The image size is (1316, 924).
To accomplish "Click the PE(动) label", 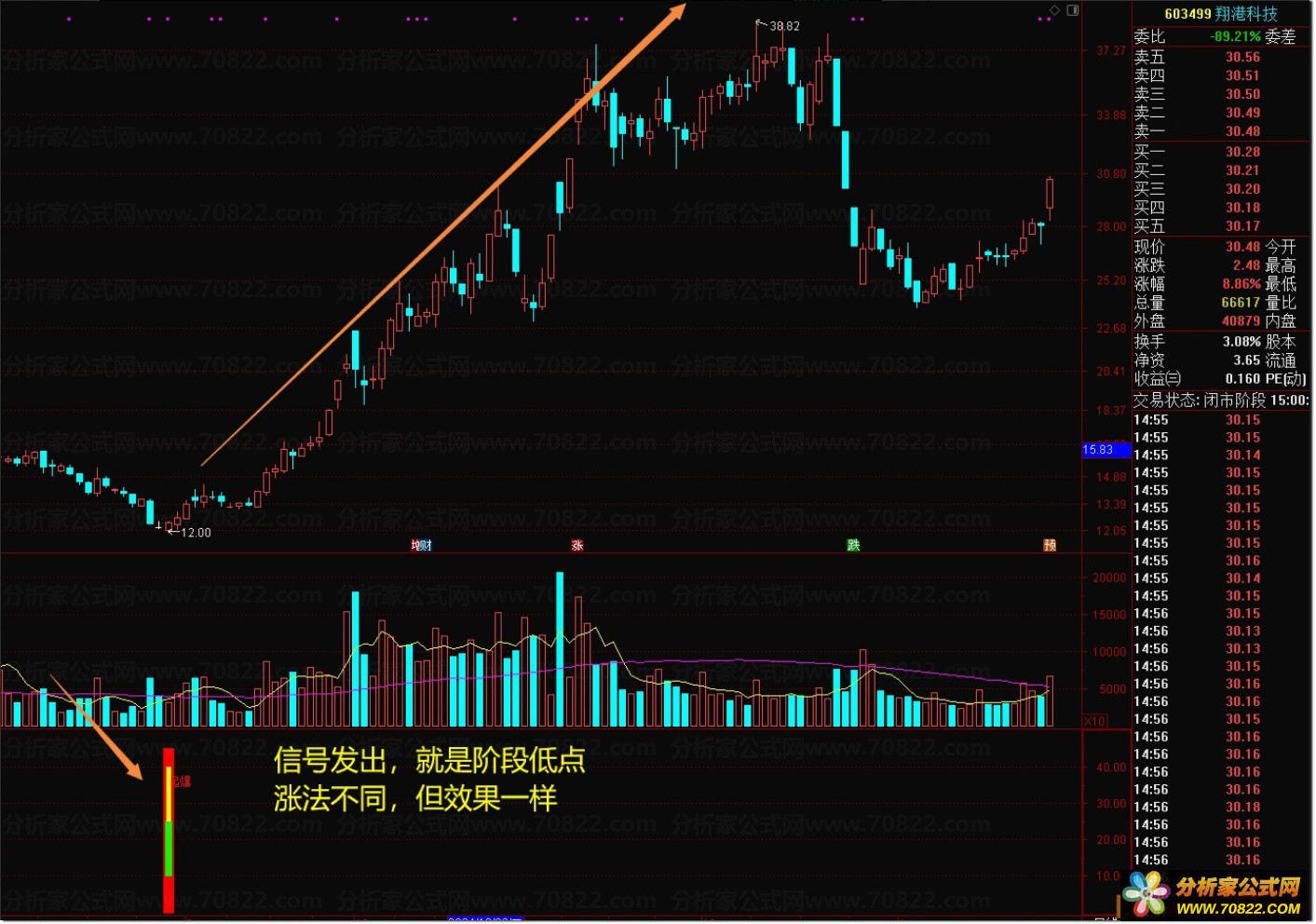I will coord(1285,379).
